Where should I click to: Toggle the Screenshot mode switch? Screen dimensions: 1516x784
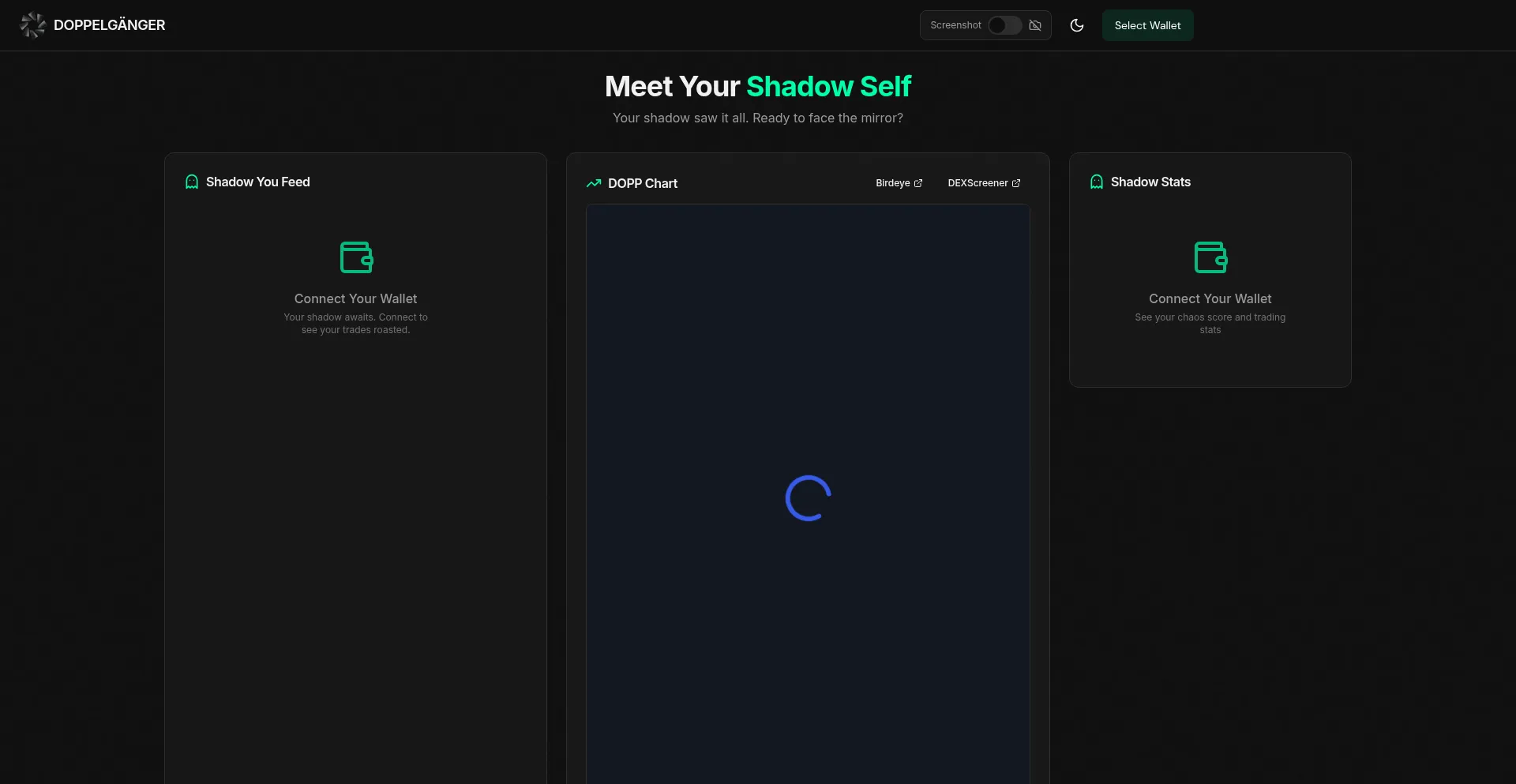pyautogui.click(x=1004, y=25)
